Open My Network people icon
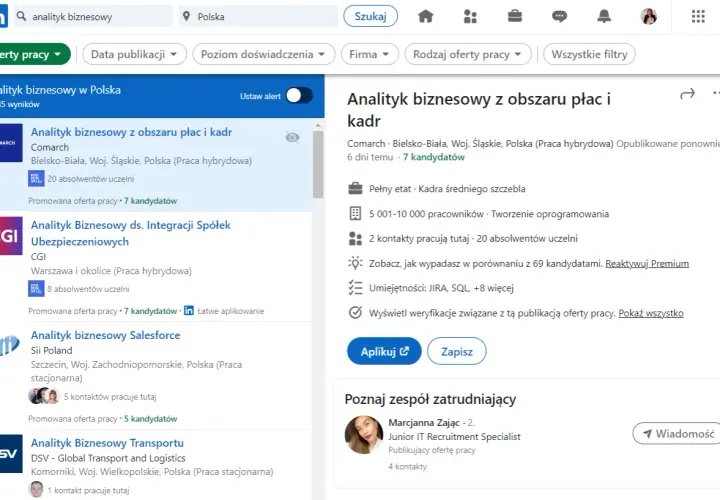Viewport: 720px width, 500px height. pos(470,17)
